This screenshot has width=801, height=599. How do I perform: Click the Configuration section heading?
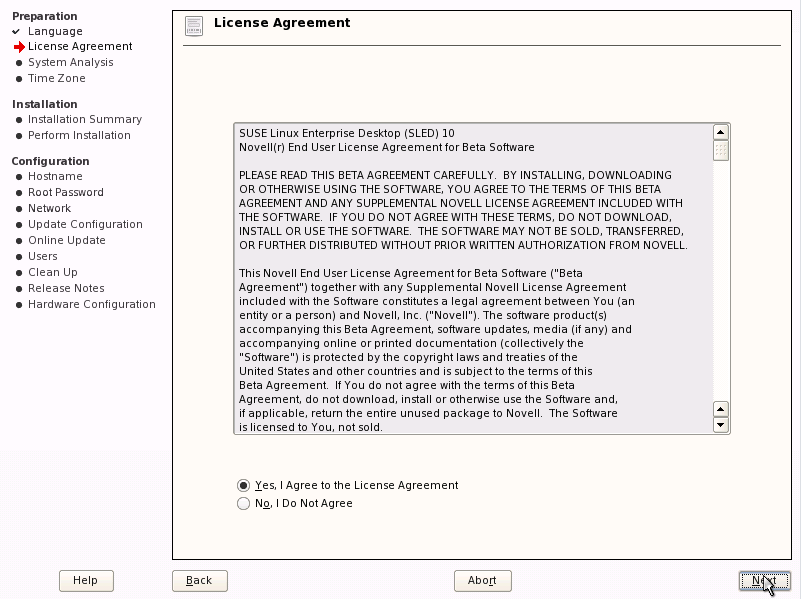(51, 161)
